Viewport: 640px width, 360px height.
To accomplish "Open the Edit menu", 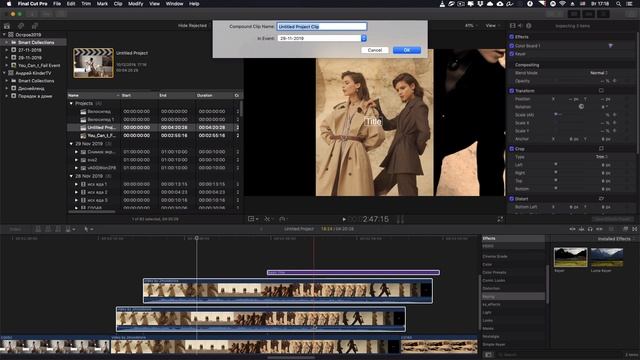I will [71, 4].
